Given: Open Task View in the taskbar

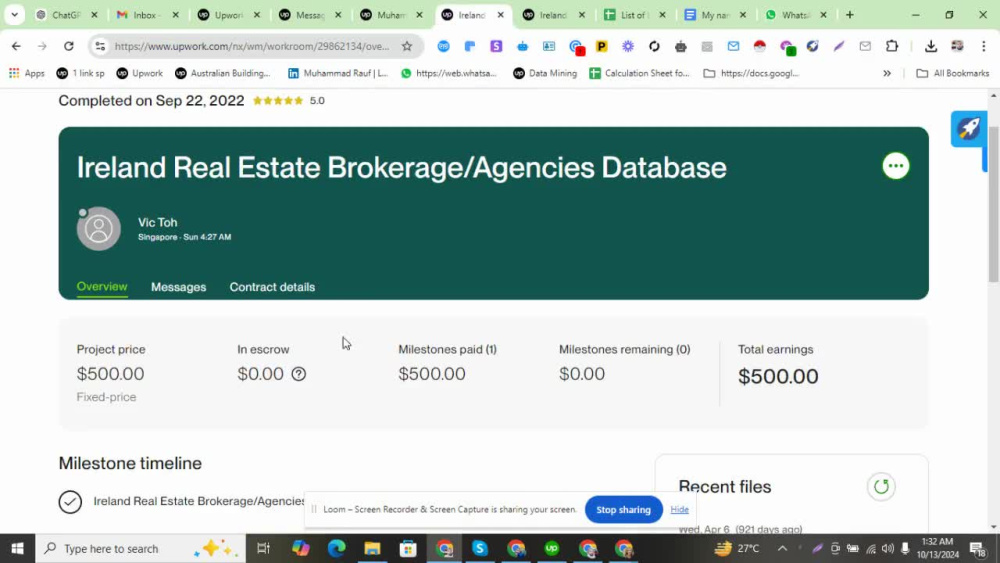Looking at the screenshot, I should pyautogui.click(x=263, y=548).
